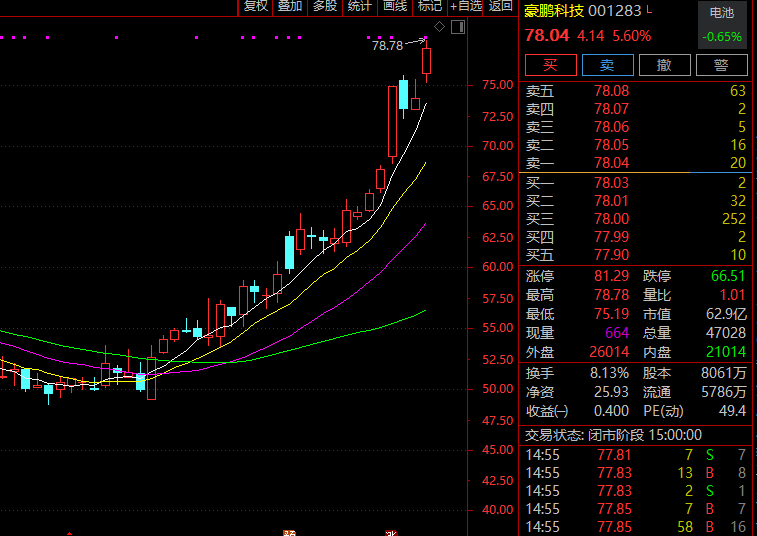
Task: Select the 叠加 overlay toolbar item
Action: click(290, 6)
